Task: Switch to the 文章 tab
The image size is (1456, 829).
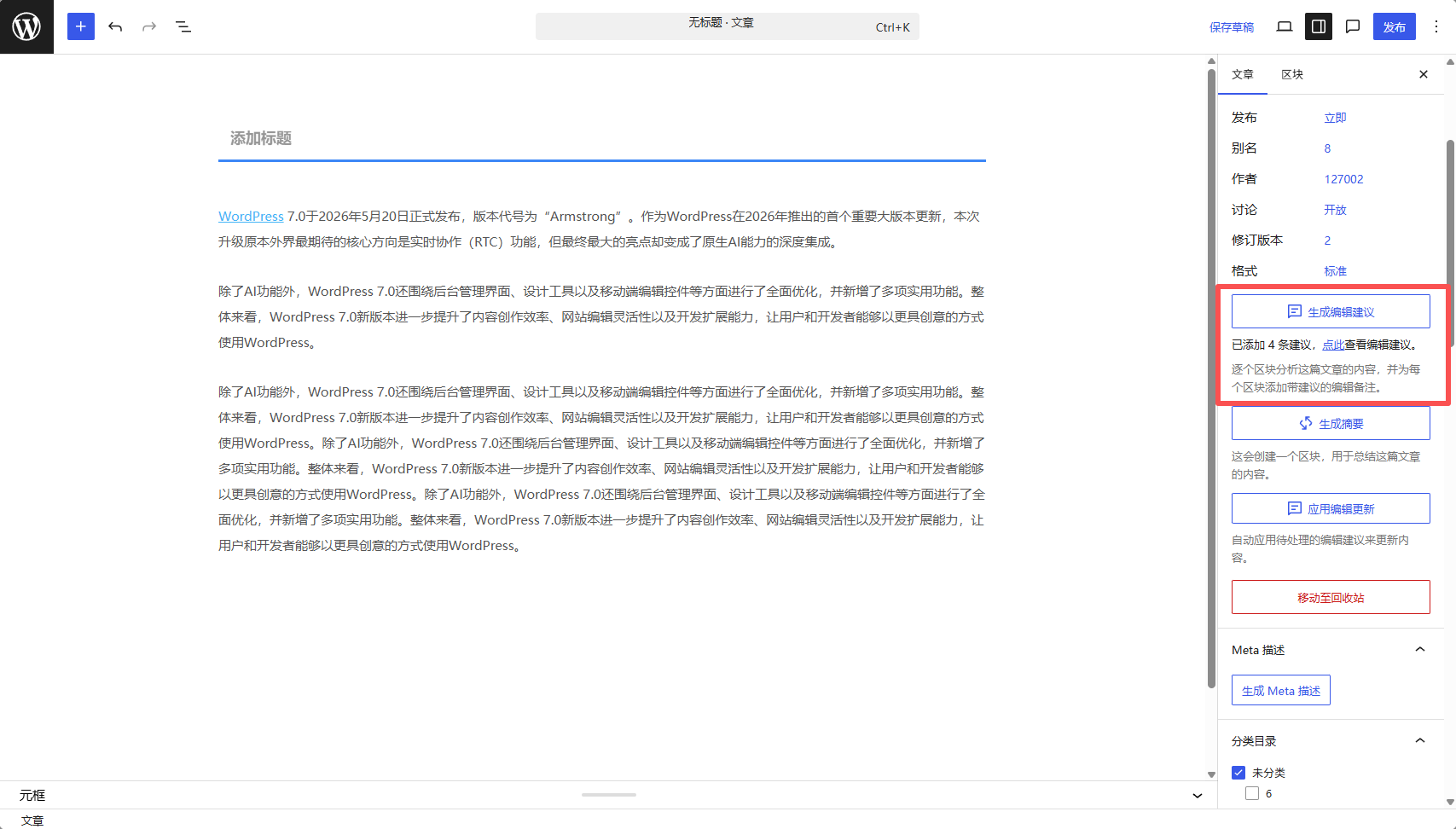Action: tap(1243, 74)
